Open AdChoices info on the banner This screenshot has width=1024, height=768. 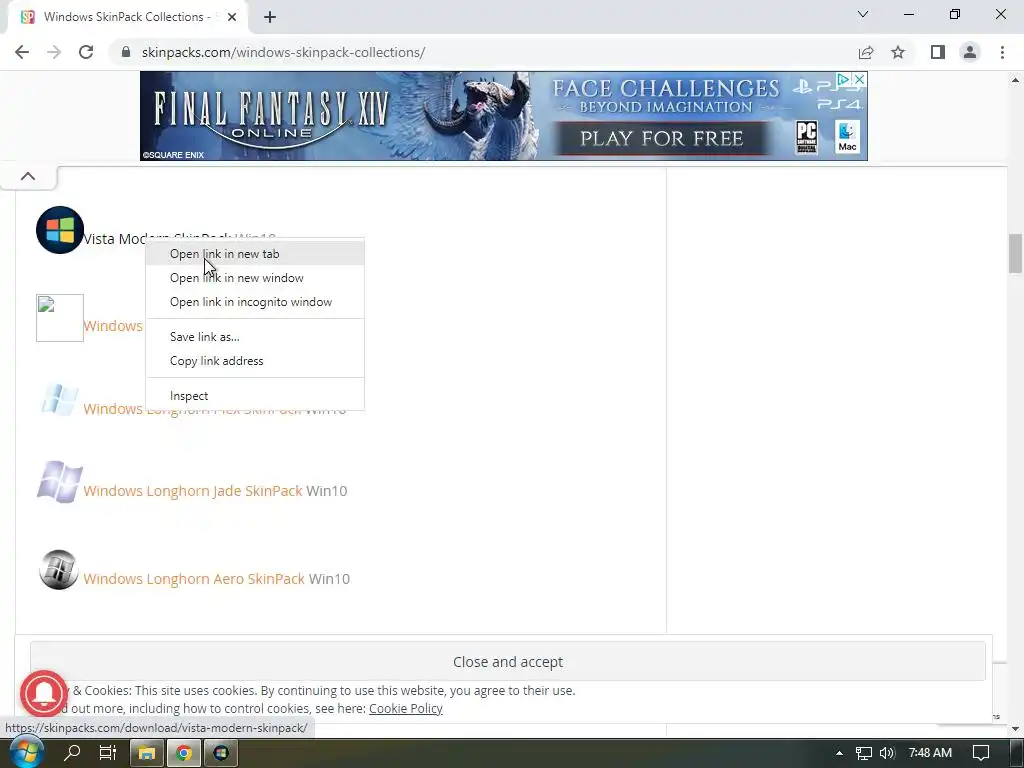pyautogui.click(x=844, y=80)
